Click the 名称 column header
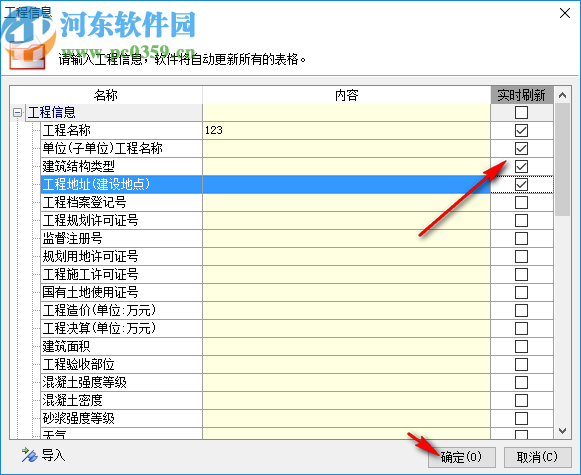581x475 pixels. point(106,95)
